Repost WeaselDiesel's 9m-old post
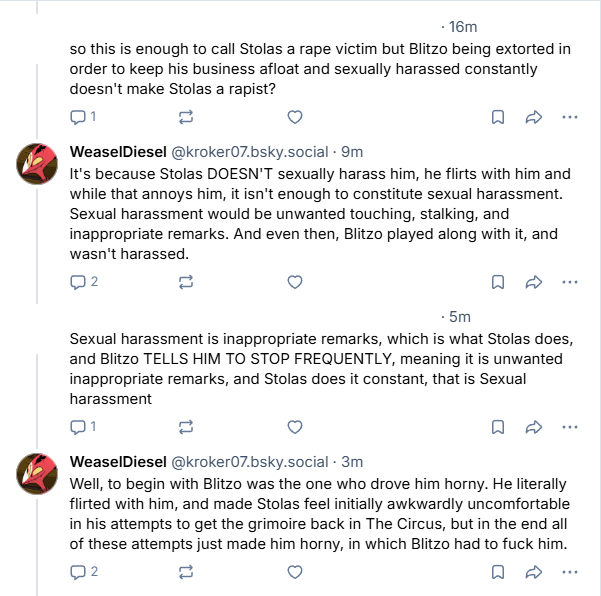This screenshot has height=596, width=601. coord(185,282)
